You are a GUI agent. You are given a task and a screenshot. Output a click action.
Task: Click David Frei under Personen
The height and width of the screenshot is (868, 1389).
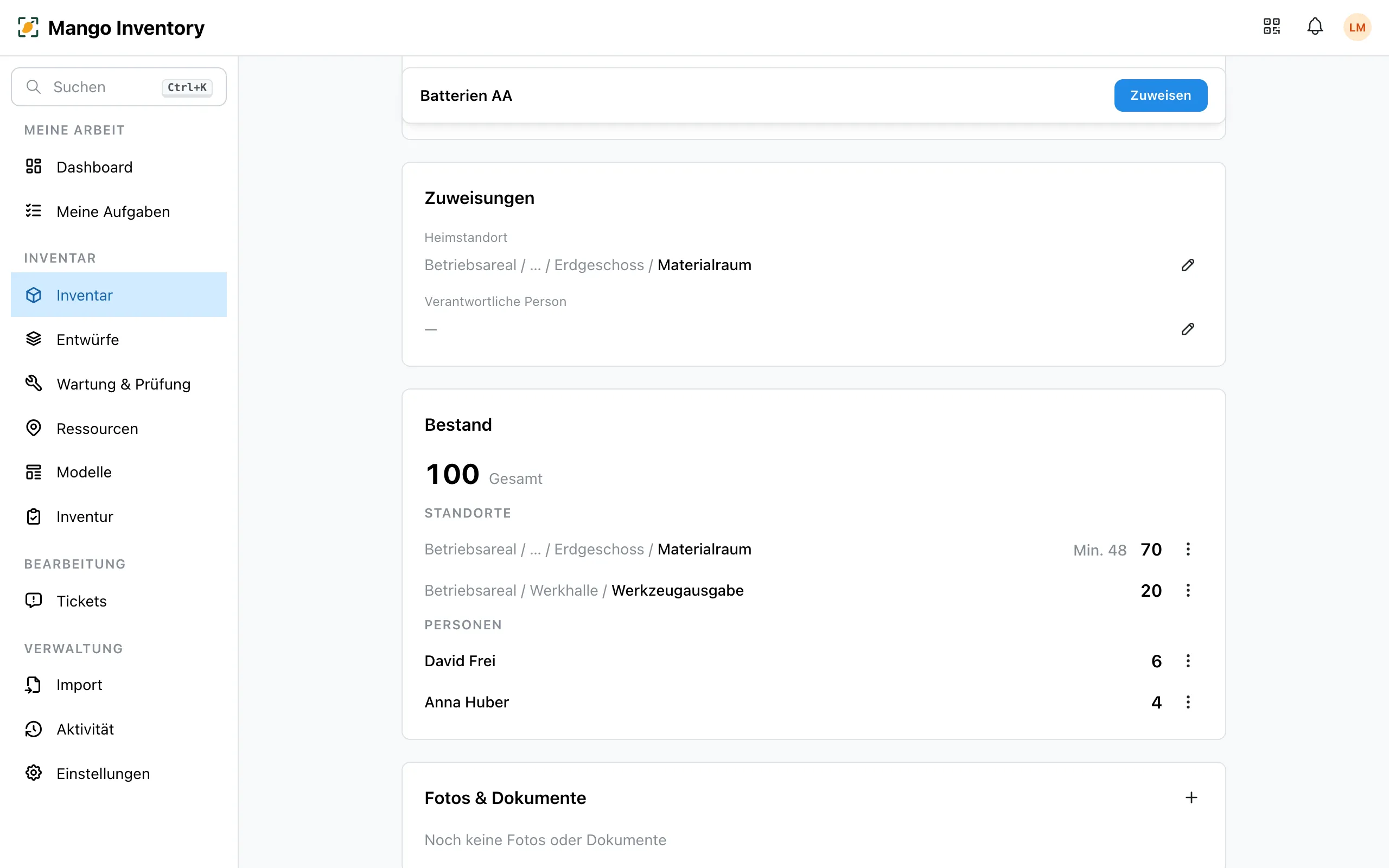(x=460, y=661)
